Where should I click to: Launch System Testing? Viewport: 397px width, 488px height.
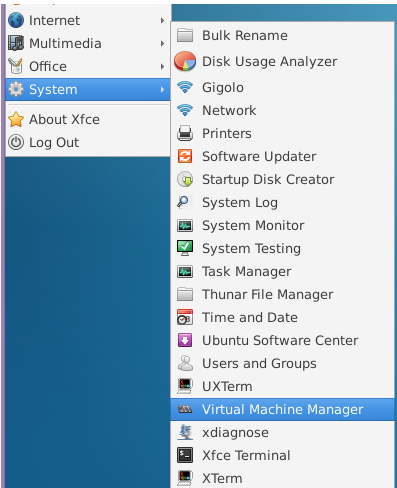click(283, 248)
